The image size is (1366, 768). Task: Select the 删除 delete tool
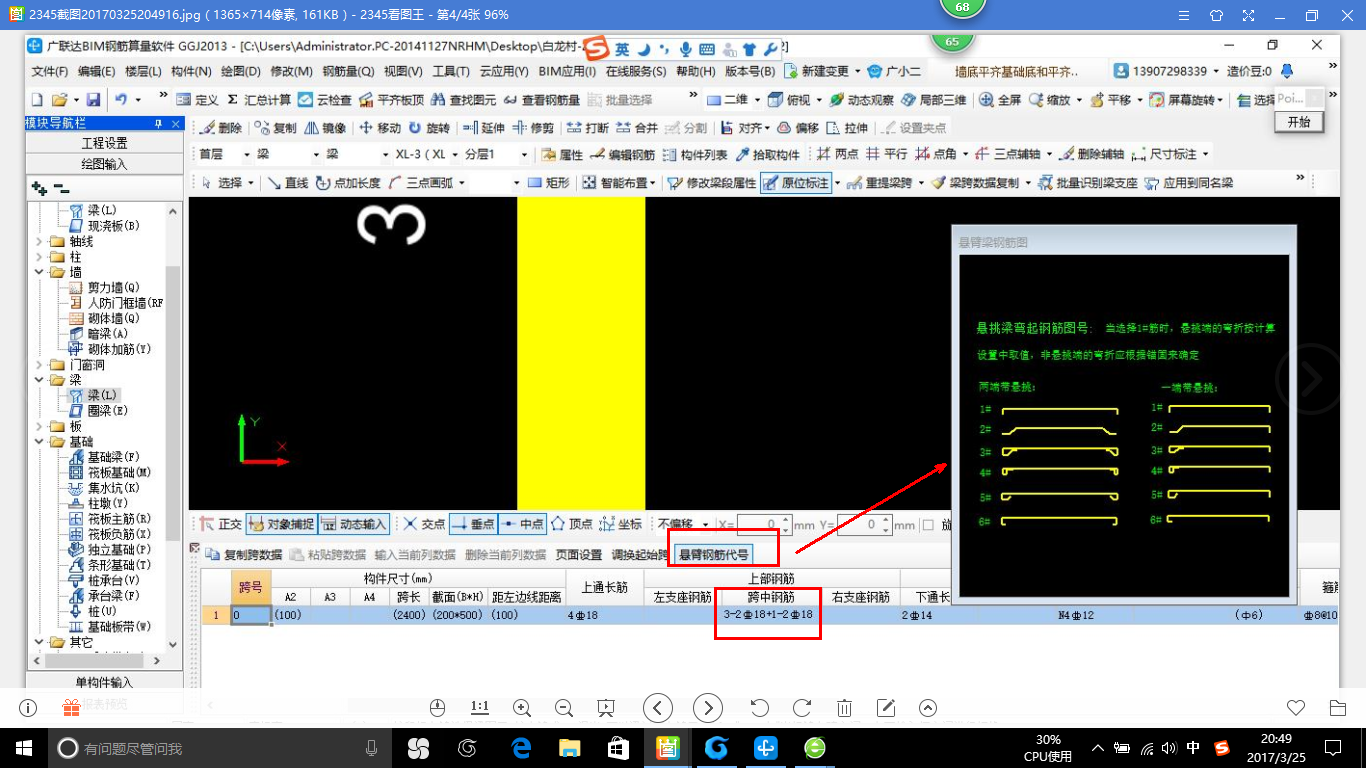(221, 128)
